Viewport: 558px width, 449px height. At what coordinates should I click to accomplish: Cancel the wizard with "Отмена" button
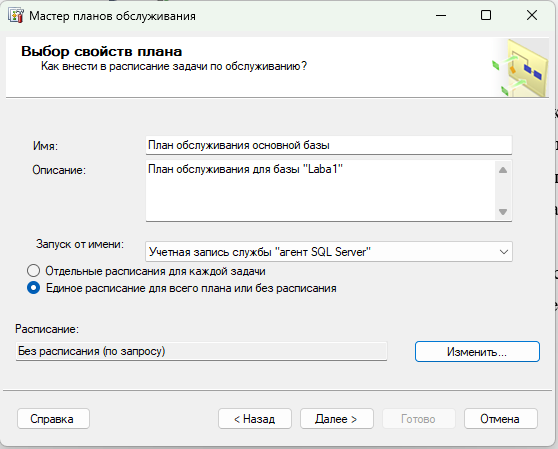point(500,419)
